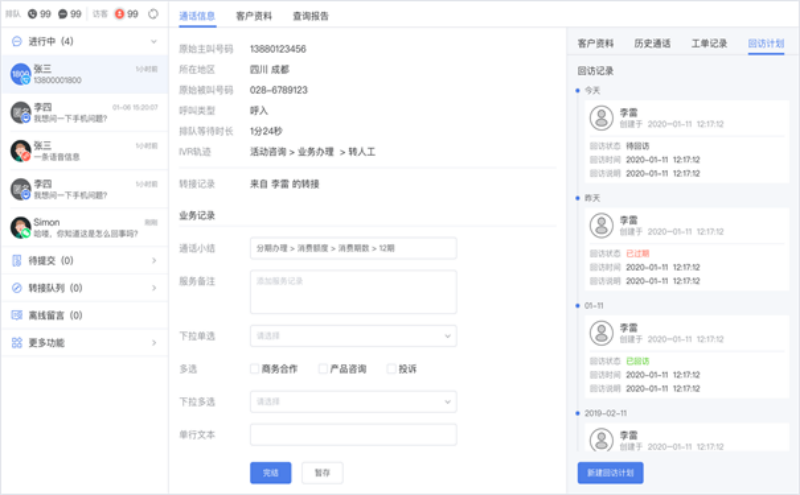Switch to the 查询报告 tab
This screenshot has height=495, width=800.
coord(310,16)
